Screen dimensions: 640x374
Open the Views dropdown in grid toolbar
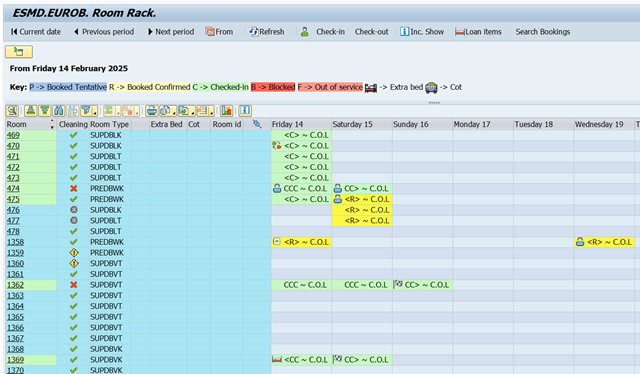[x=168, y=111]
